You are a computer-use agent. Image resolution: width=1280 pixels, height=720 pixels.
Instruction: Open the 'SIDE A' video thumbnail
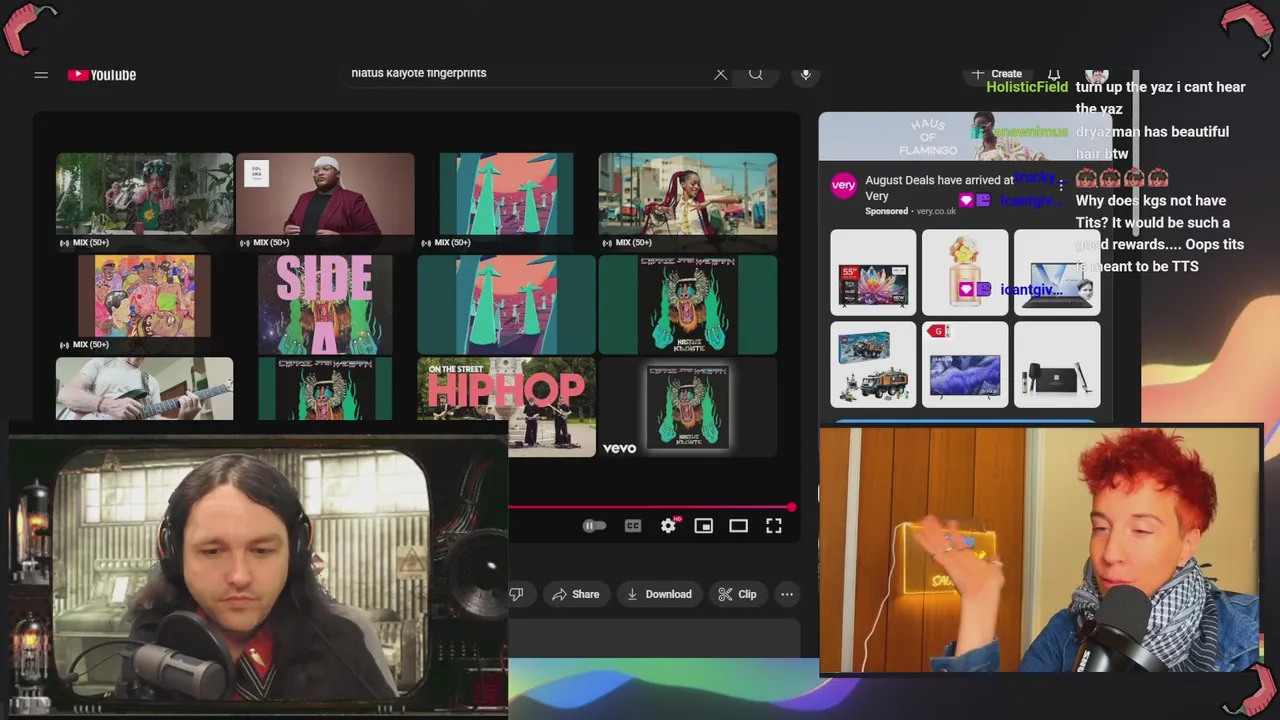click(x=325, y=304)
